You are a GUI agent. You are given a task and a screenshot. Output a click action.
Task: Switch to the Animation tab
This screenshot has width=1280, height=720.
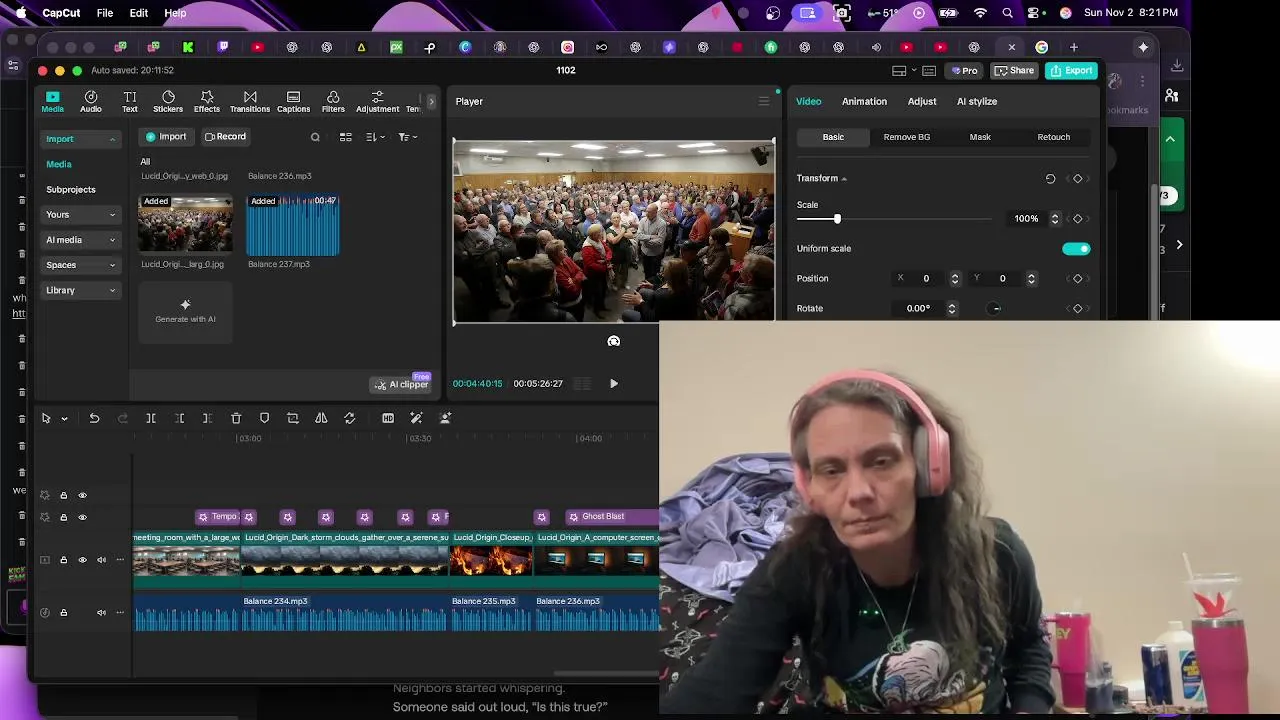point(864,101)
